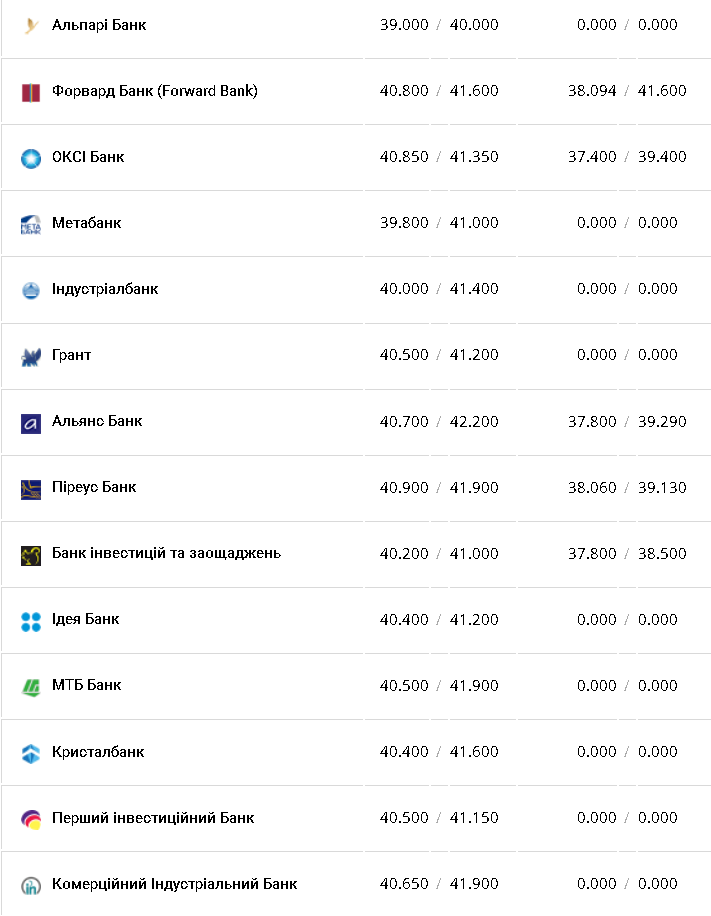Click the Форвард Банк red logo icon

coord(31,92)
